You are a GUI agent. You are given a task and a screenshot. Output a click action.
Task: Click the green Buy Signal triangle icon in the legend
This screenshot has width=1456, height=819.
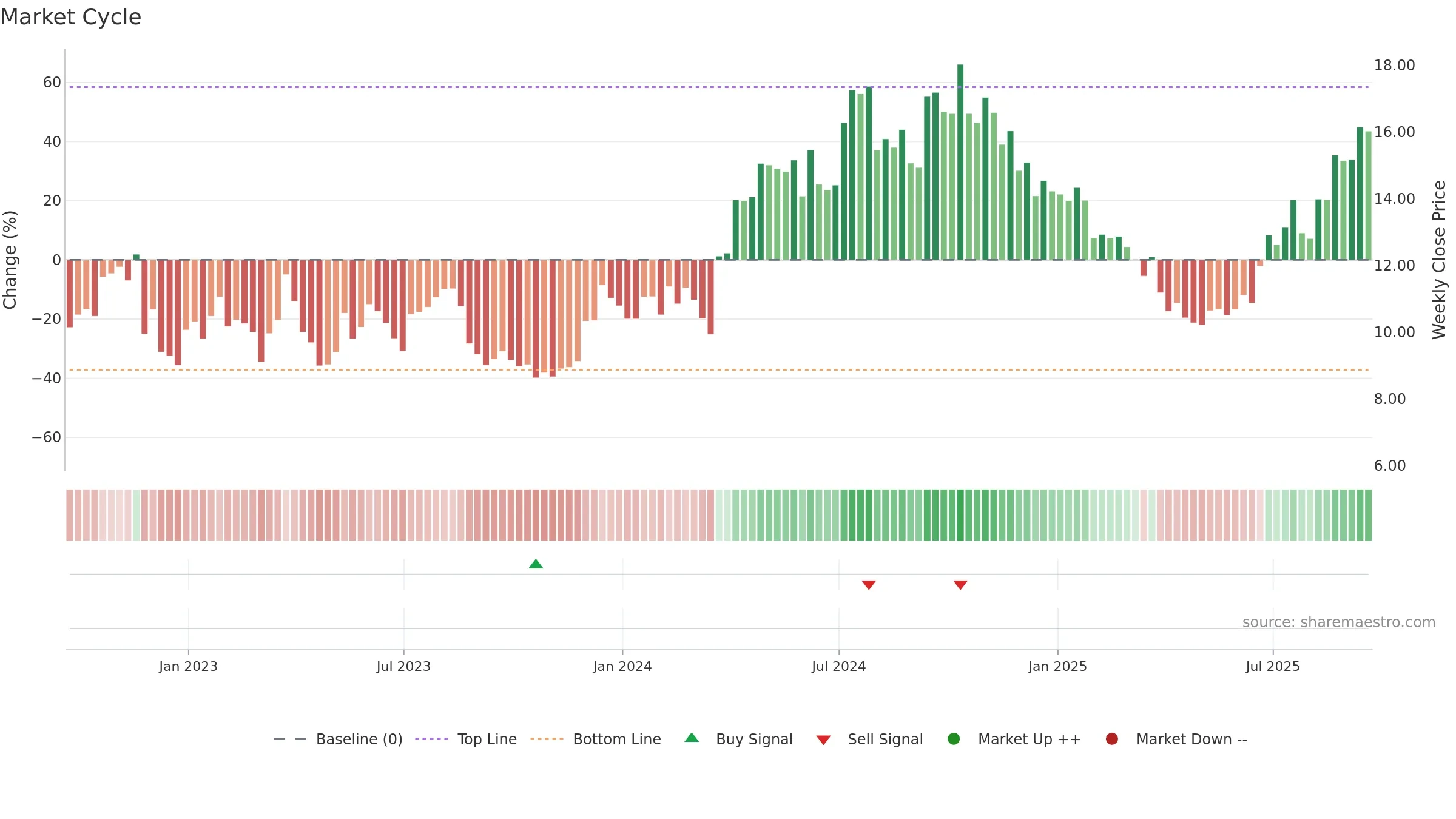[x=692, y=738]
